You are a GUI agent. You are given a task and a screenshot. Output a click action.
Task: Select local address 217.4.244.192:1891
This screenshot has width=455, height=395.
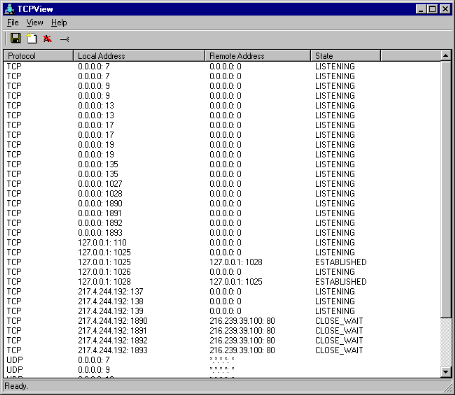[x=112, y=331]
